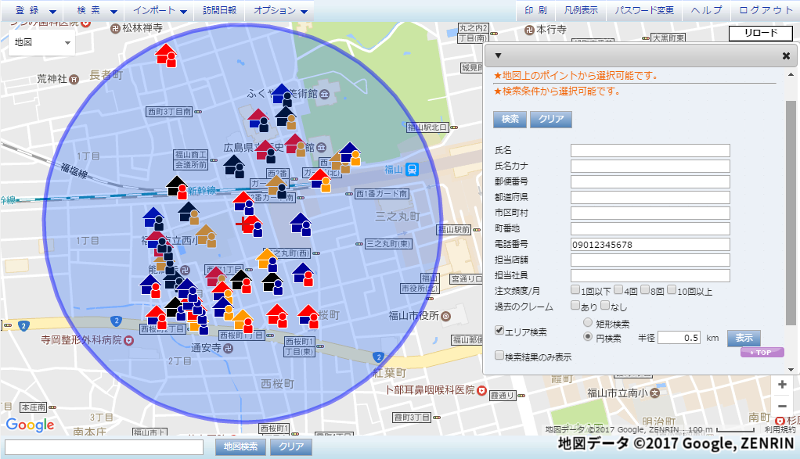The height and width of the screenshot is (459, 800).
Task: Open the 検索 dropdown menu in top bar
Action: [x=97, y=10]
